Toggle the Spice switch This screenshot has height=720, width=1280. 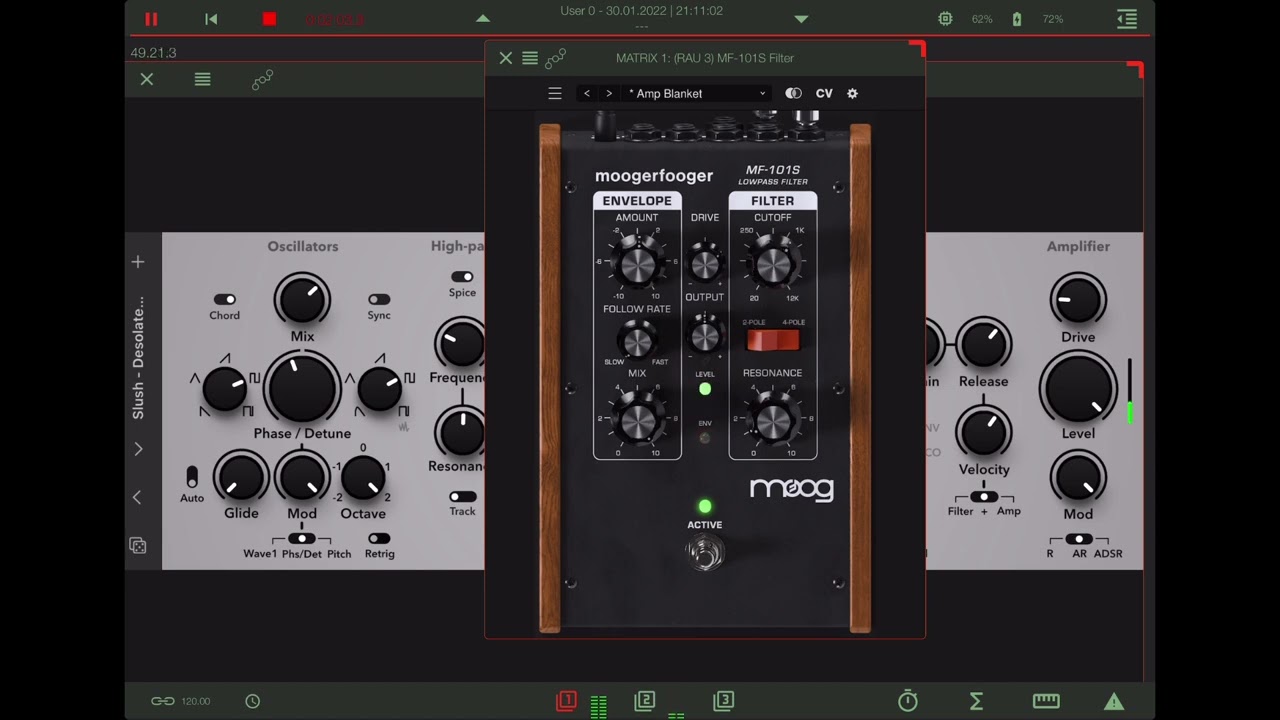click(462, 277)
